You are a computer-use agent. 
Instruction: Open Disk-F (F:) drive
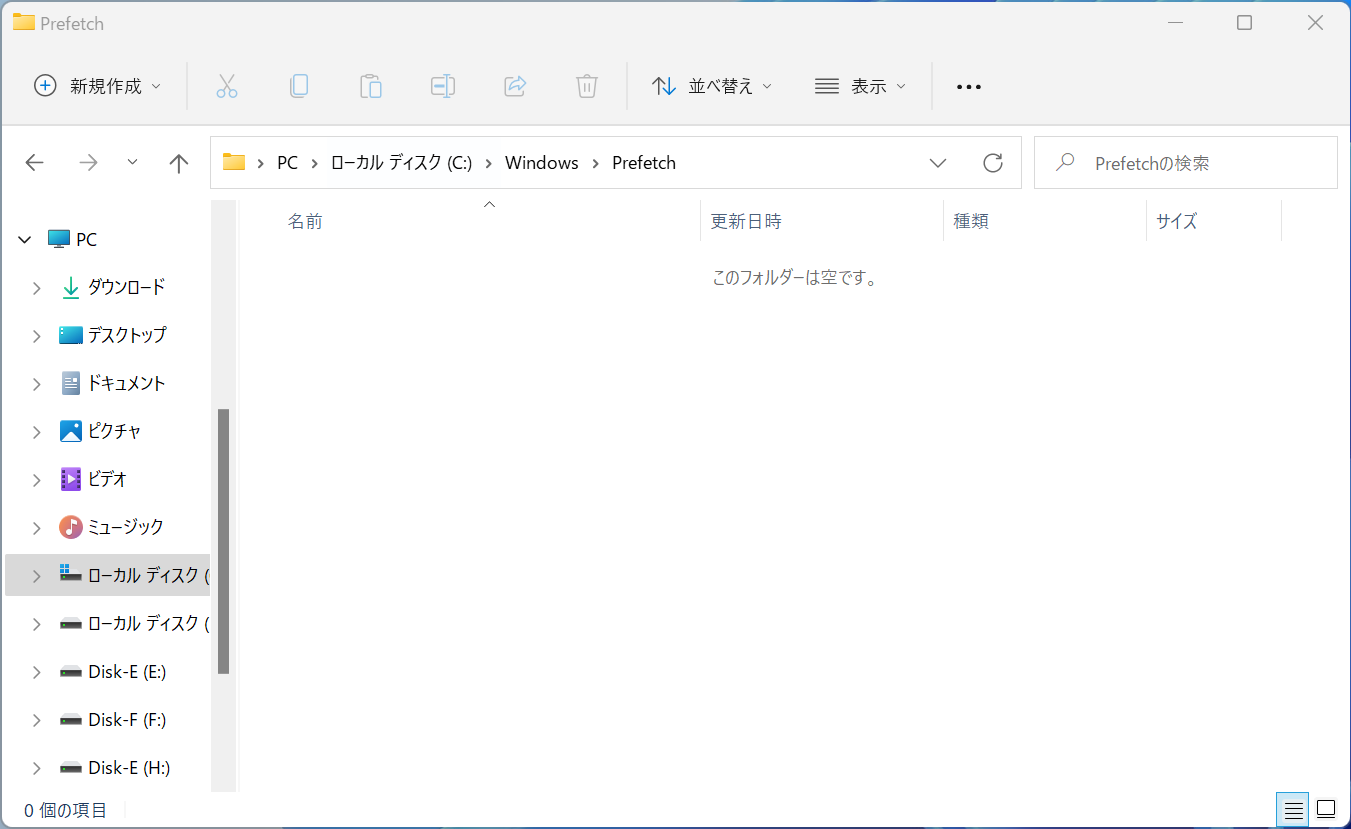(x=126, y=720)
